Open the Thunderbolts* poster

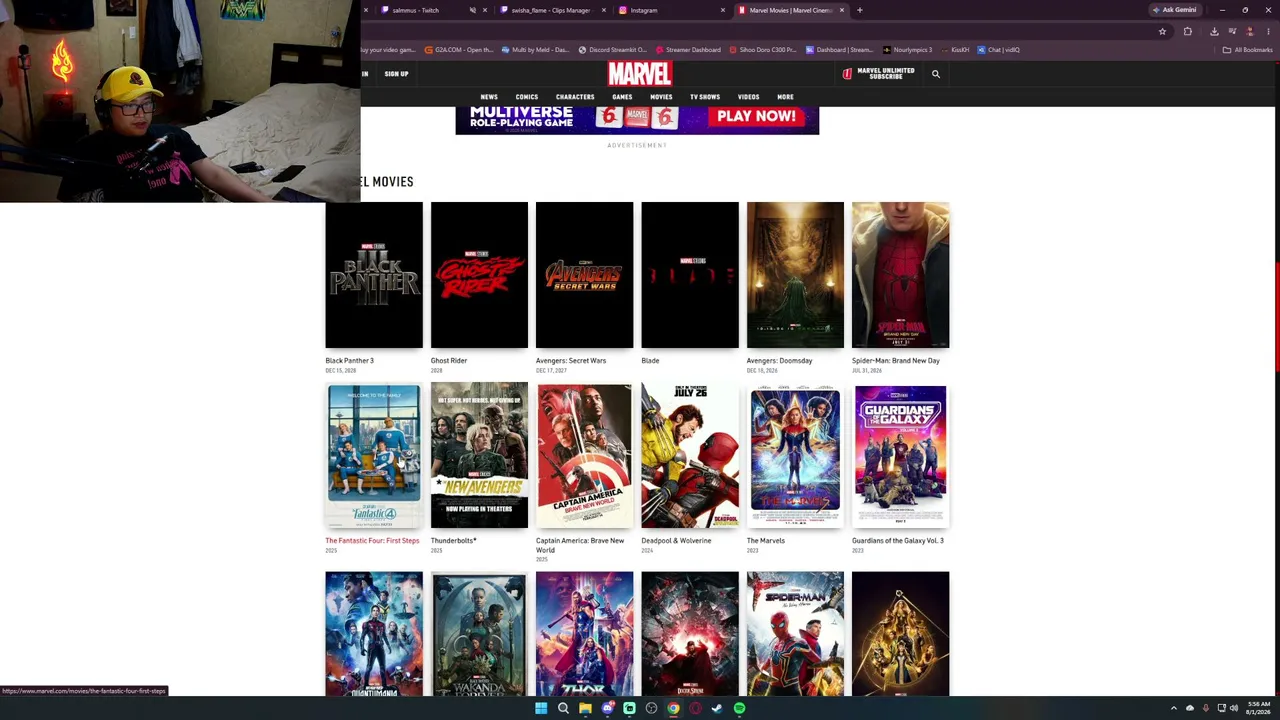[x=479, y=455]
